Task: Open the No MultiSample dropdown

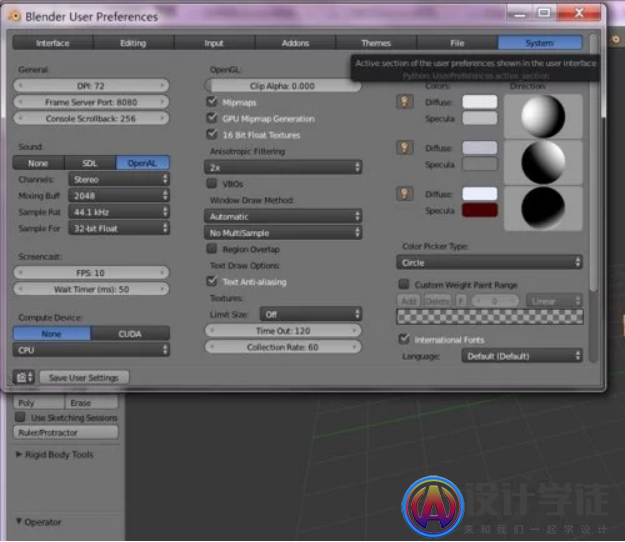Action: click(283, 233)
